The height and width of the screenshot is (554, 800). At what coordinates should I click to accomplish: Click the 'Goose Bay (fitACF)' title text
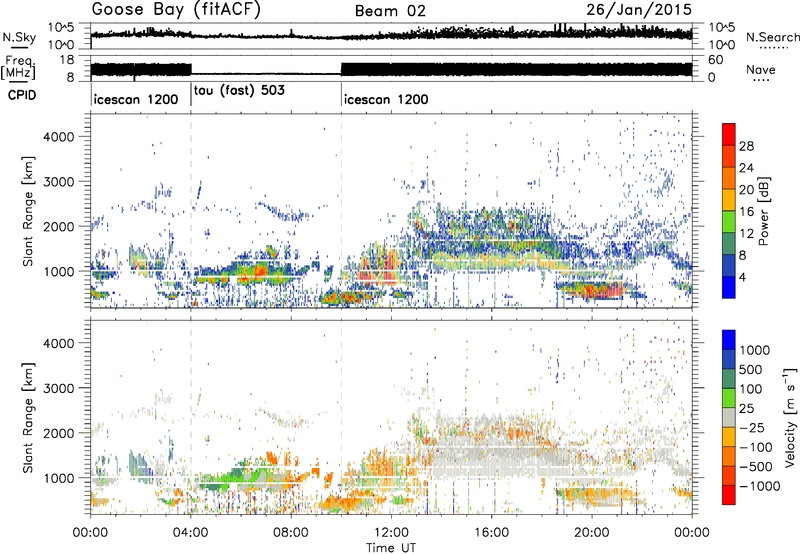[176, 10]
